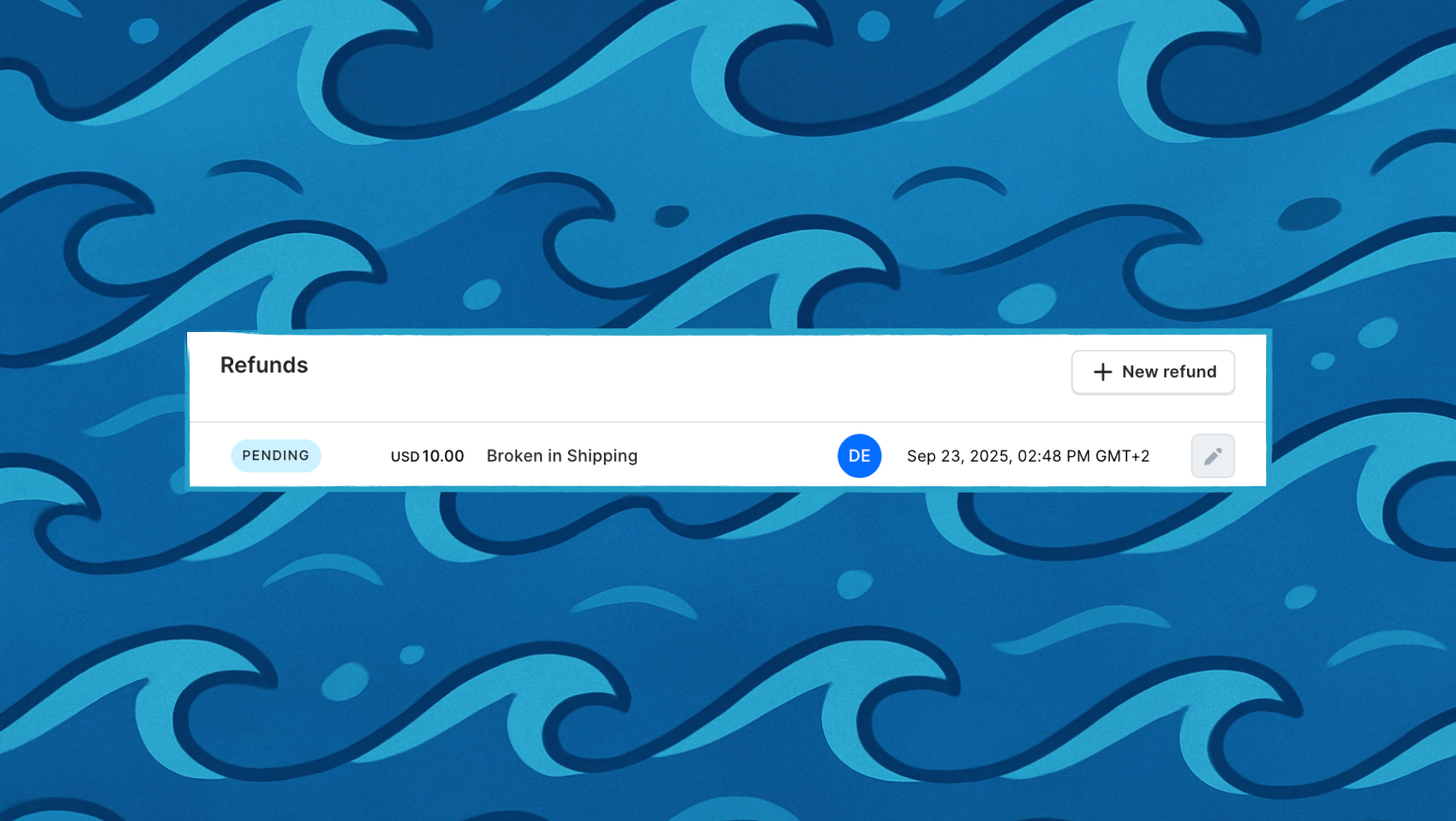Click the PENDING status badge

tap(276, 455)
